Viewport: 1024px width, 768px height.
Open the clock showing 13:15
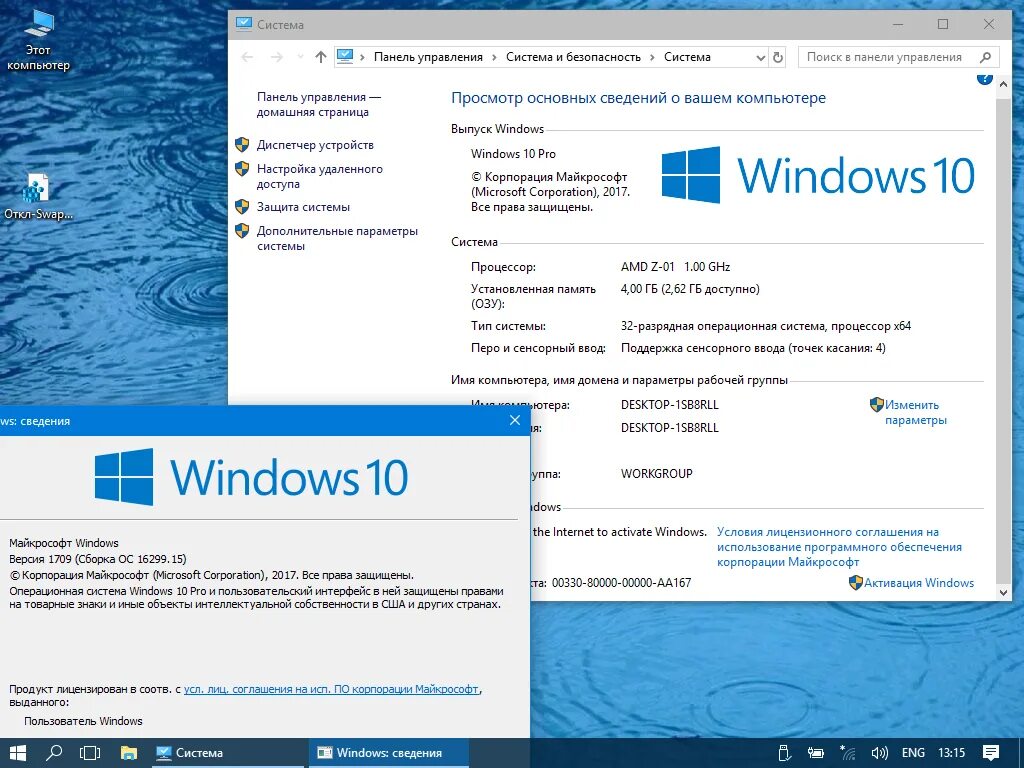click(952, 753)
